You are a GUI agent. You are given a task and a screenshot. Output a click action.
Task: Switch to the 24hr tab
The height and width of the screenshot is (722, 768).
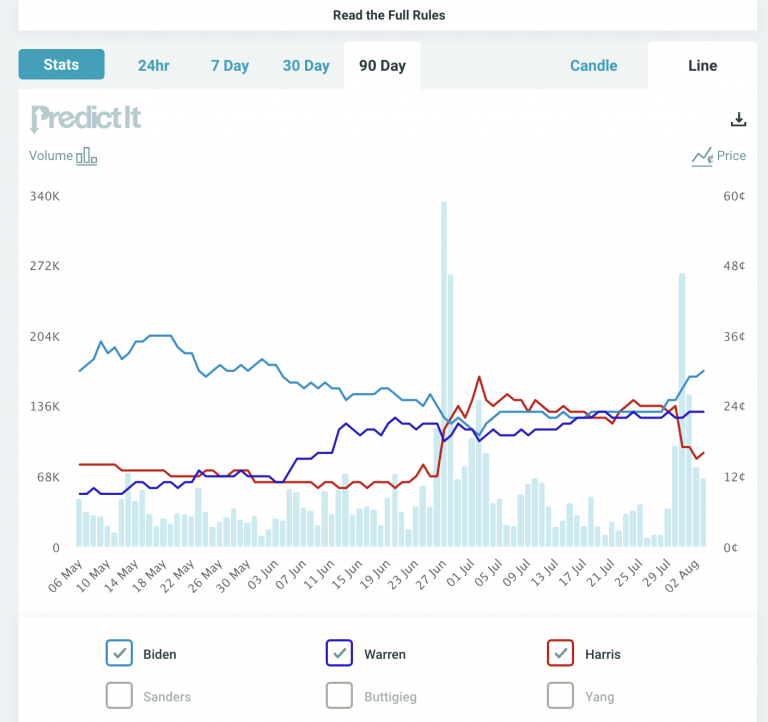154,65
